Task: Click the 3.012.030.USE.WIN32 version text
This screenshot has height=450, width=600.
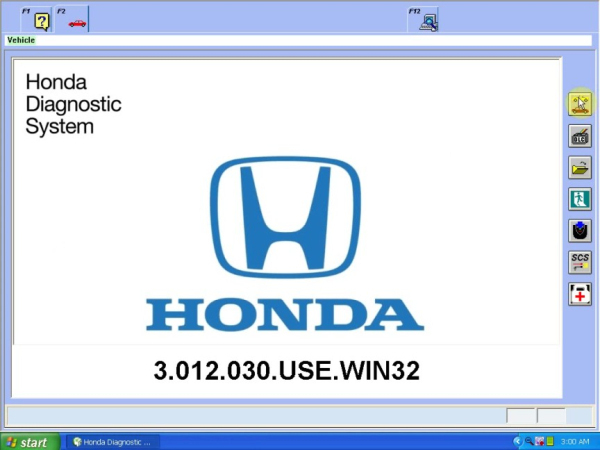Action: 286,370
